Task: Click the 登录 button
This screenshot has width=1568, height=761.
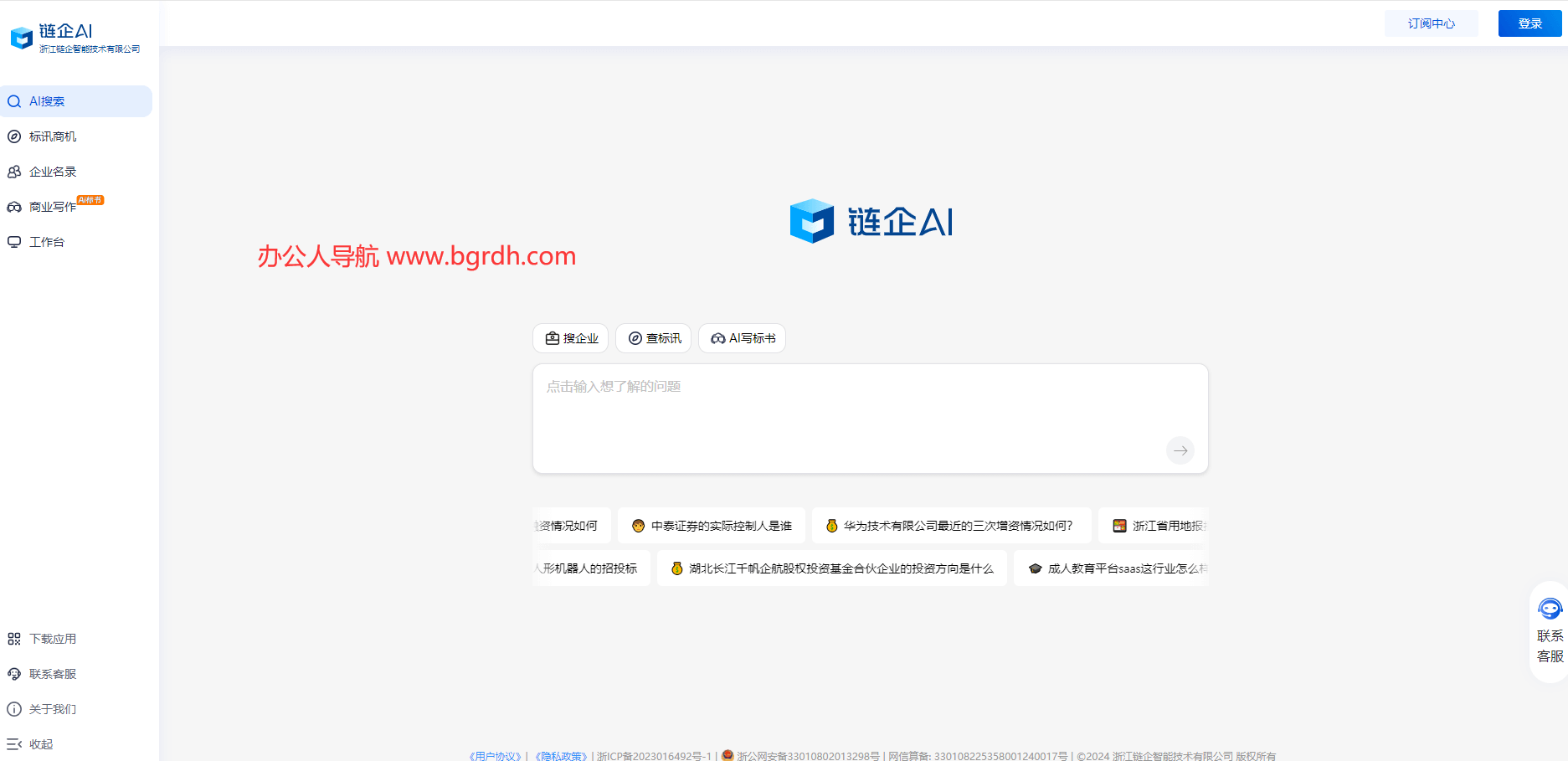Action: click(1529, 23)
